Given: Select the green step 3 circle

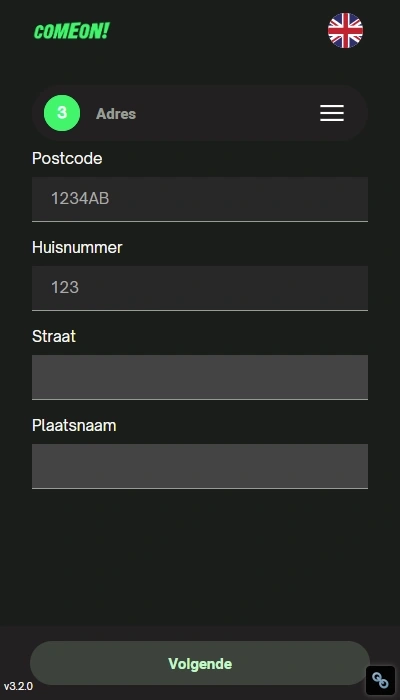Looking at the screenshot, I should click(x=62, y=113).
